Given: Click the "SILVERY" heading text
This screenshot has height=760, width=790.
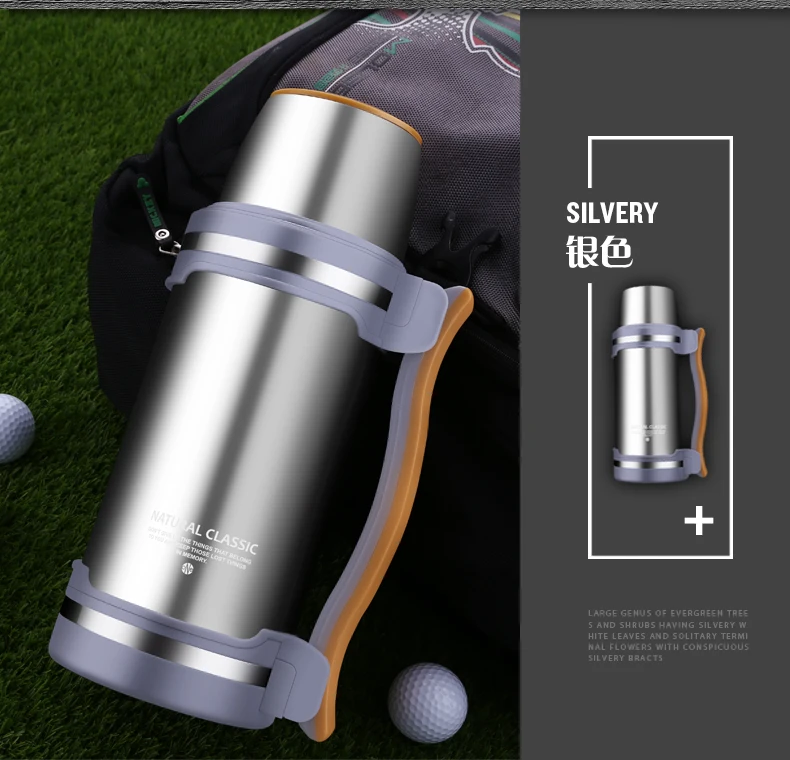Looking at the screenshot, I should coord(612,213).
